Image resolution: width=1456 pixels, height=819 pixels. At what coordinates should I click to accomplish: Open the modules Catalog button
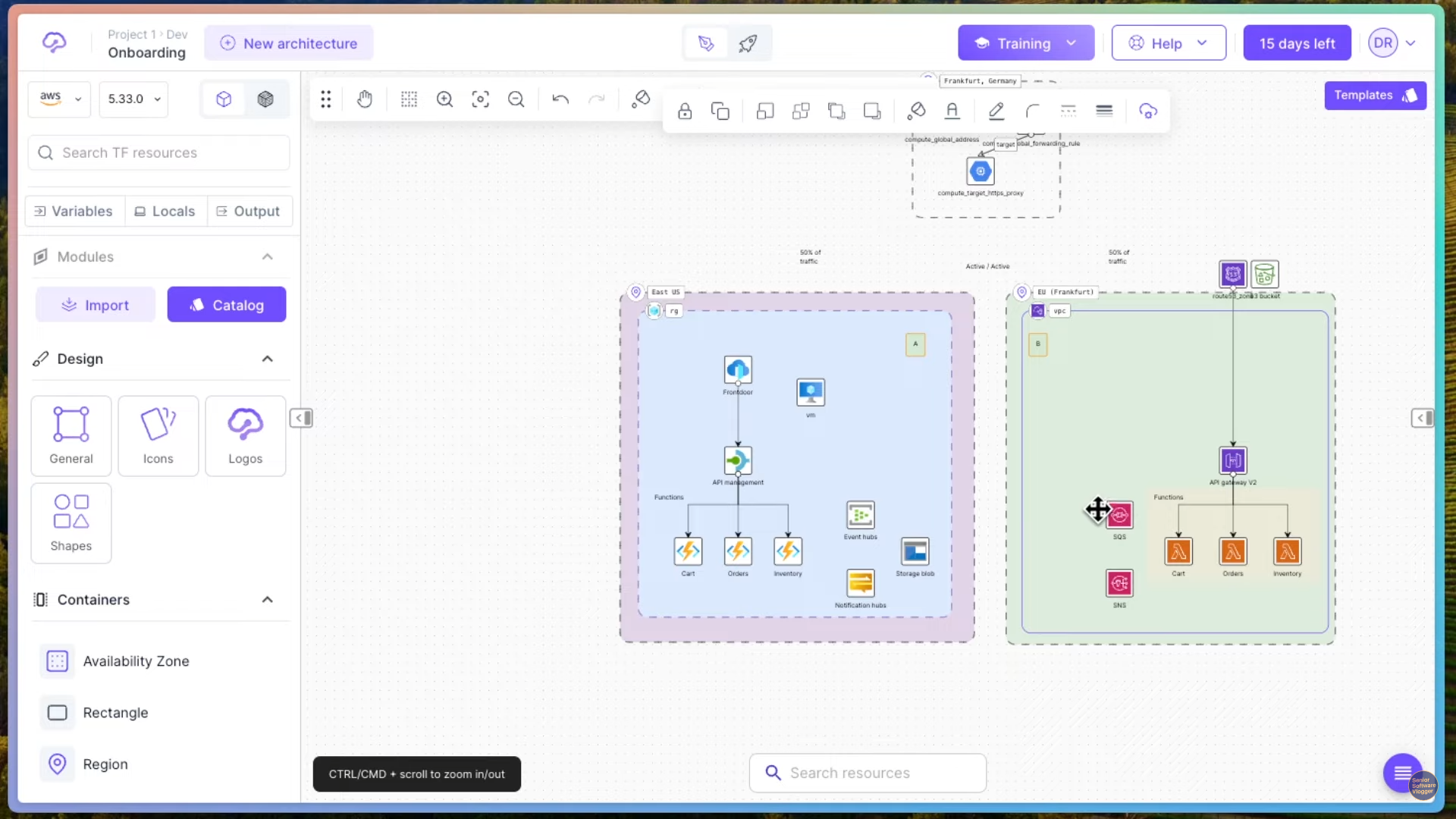point(227,305)
